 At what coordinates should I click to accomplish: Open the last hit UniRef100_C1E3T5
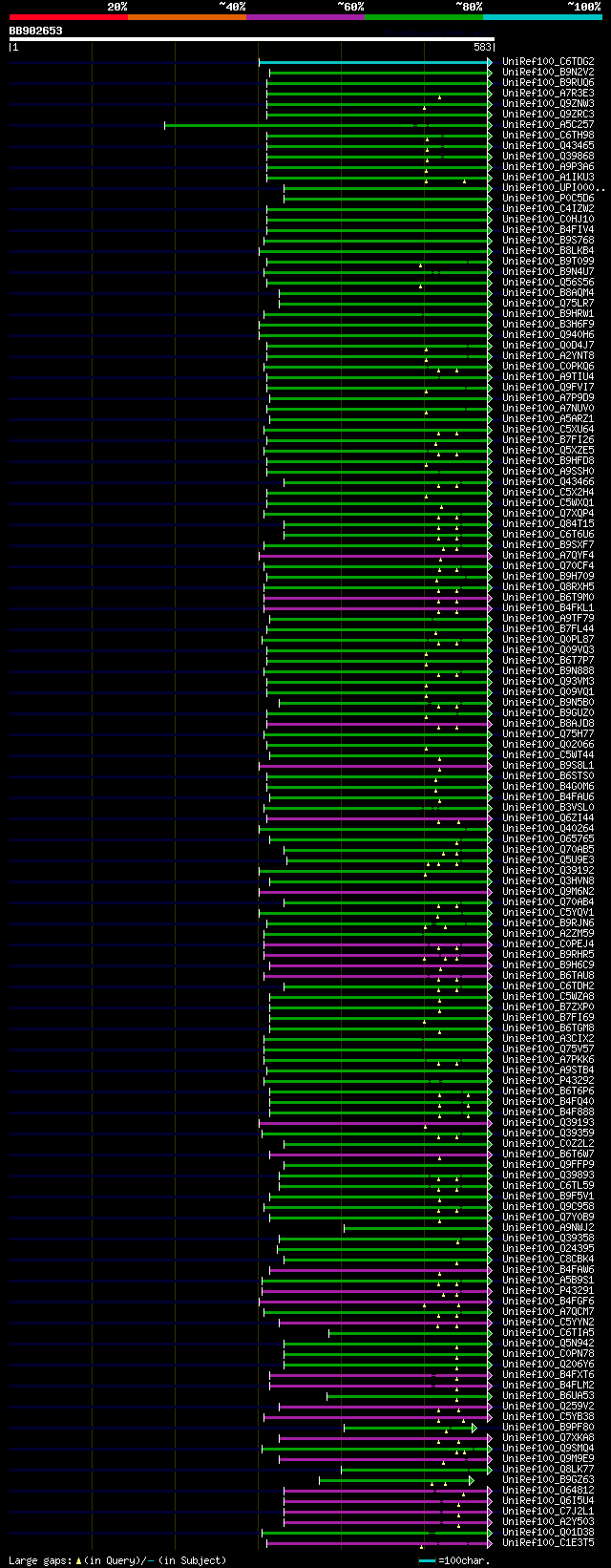click(548, 1542)
